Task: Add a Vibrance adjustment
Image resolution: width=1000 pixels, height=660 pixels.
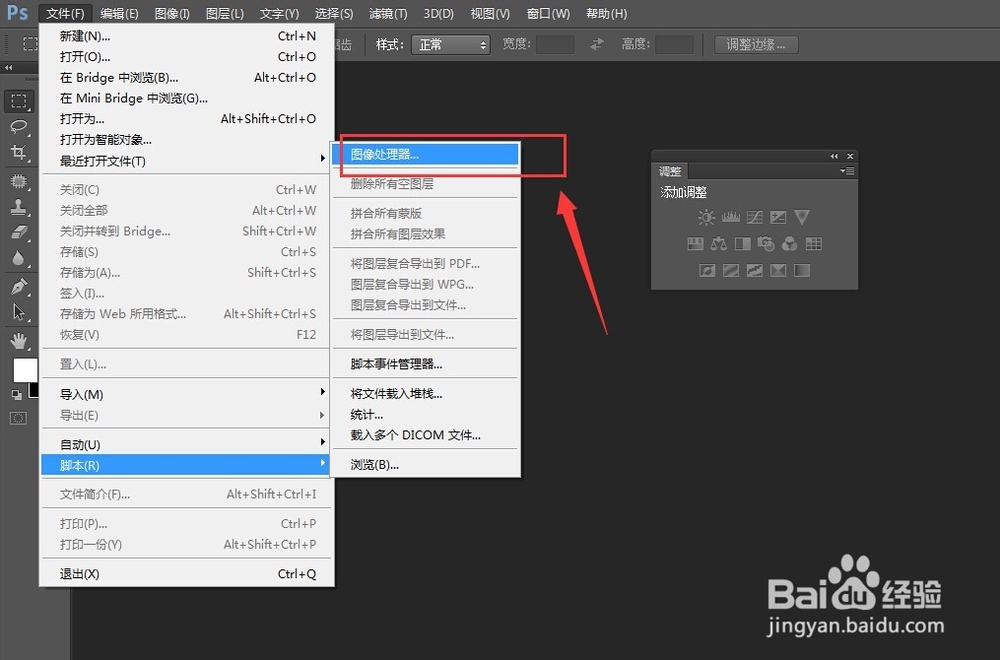Action: click(802, 217)
